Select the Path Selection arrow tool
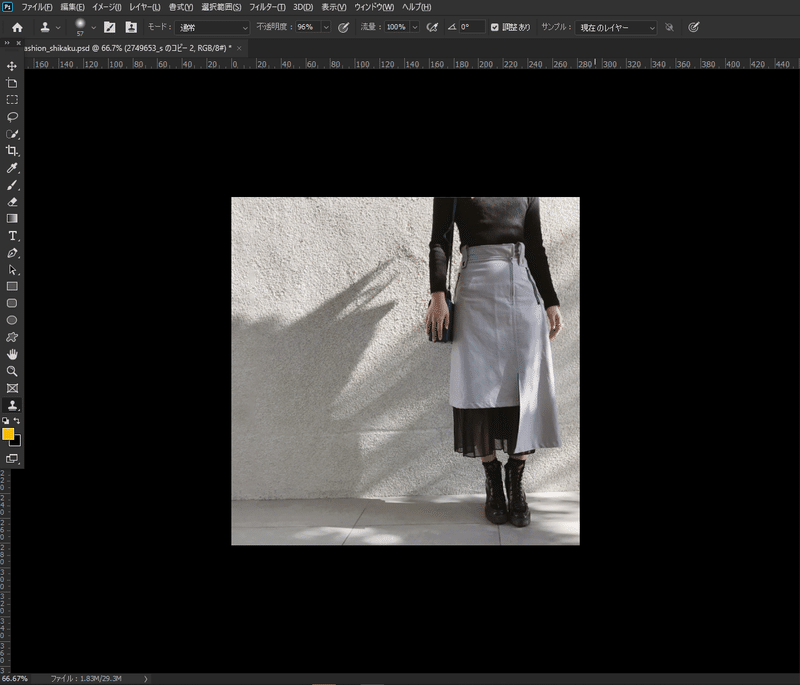 click(12, 269)
